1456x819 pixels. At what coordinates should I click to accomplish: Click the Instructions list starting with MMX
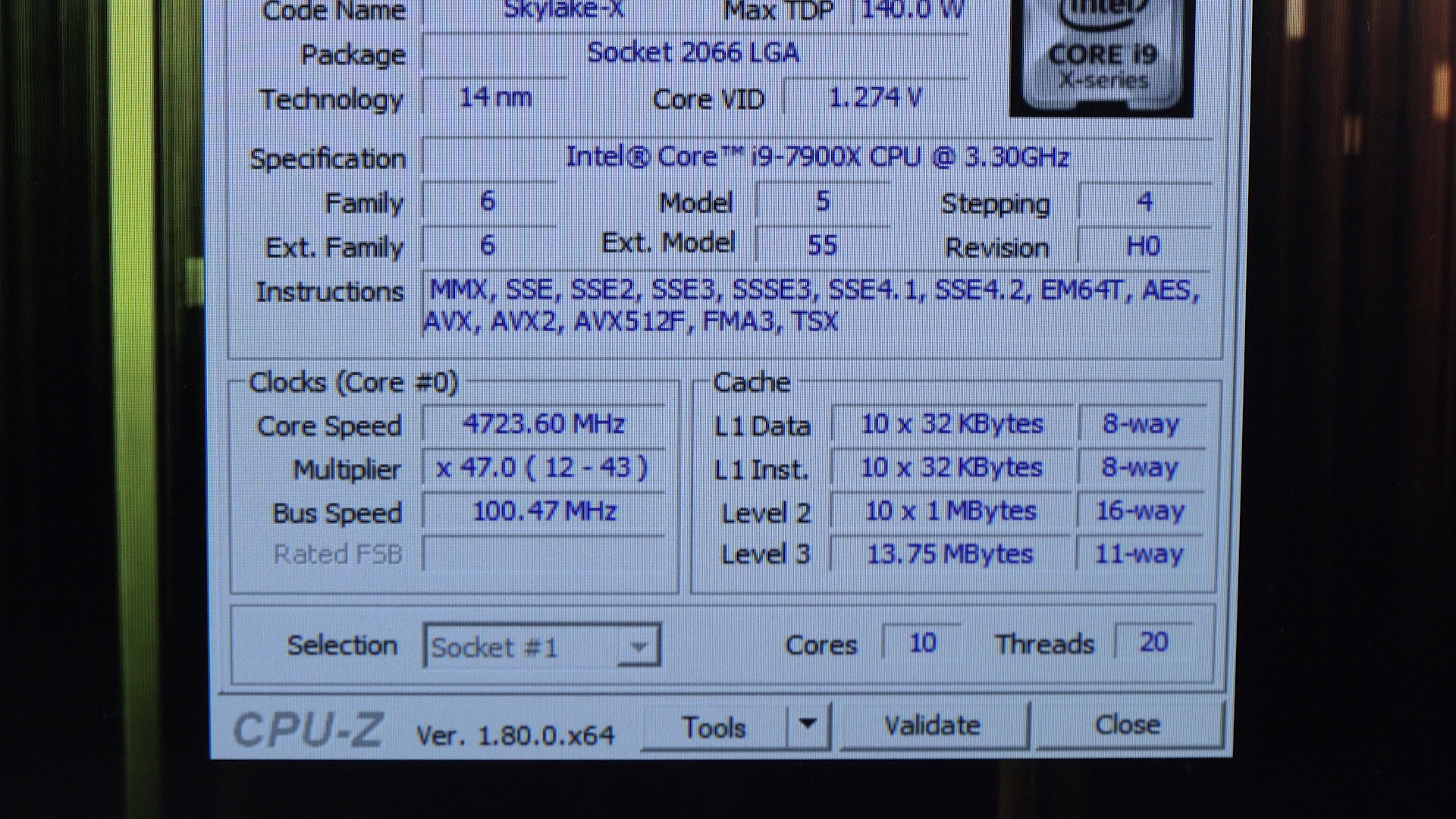point(817,306)
